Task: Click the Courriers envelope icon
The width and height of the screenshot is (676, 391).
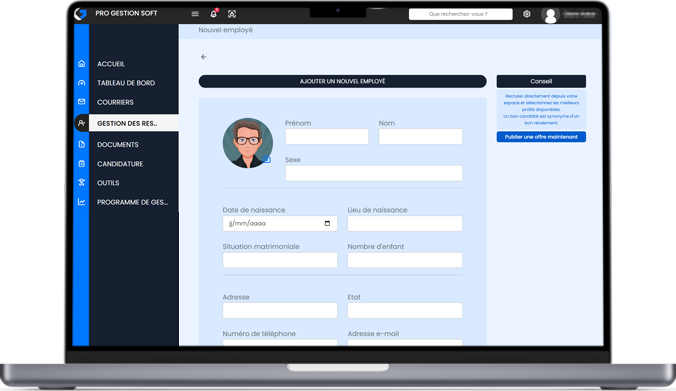Action: (81, 102)
